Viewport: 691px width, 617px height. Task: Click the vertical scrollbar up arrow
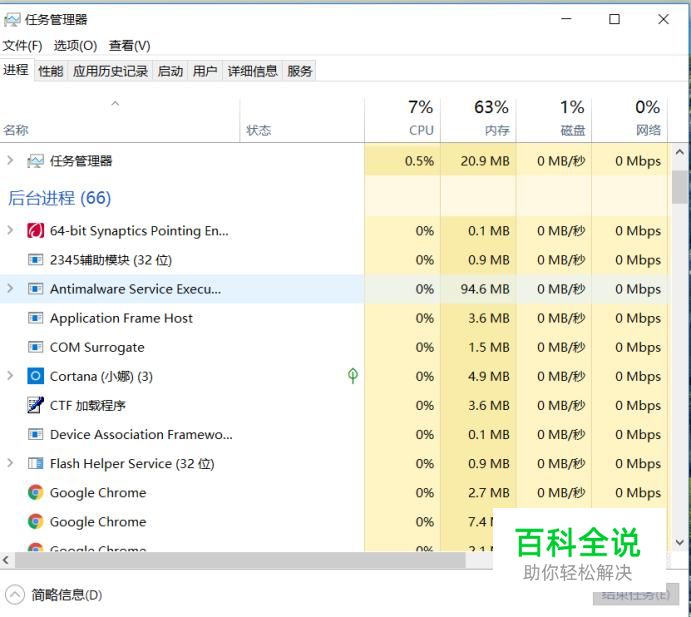coord(680,152)
